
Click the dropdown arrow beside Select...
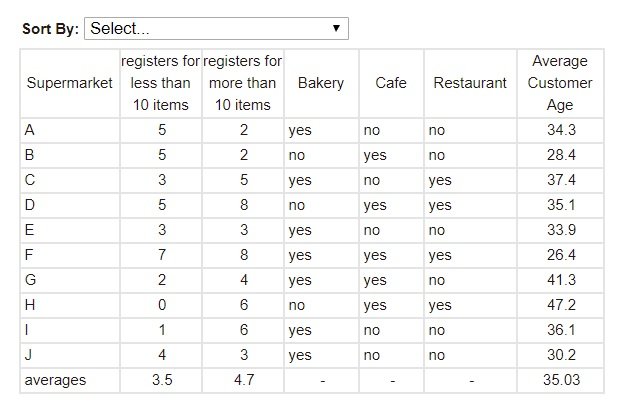point(336,28)
